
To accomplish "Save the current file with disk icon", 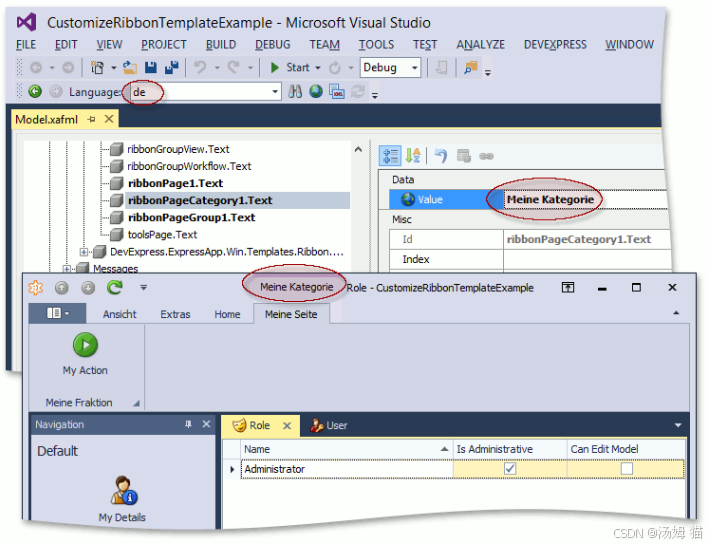I will [x=150, y=68].
